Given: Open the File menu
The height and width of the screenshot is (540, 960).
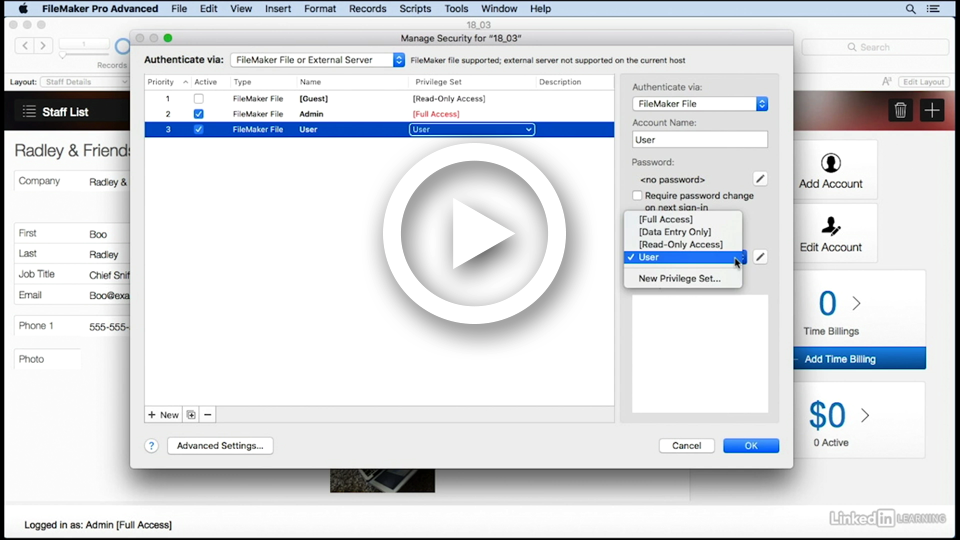Looking at the screenshot, I should click(179, 9).
